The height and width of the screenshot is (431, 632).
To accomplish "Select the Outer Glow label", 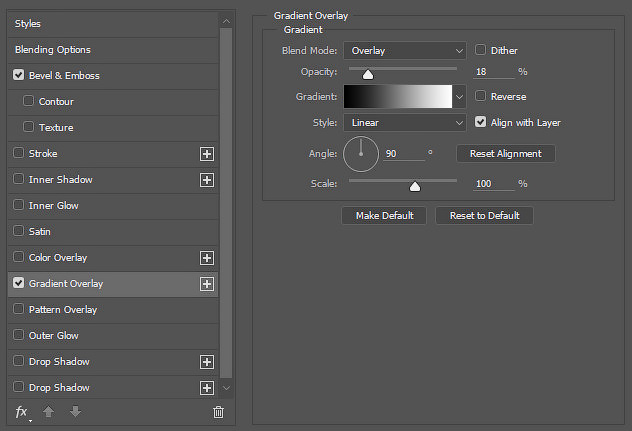I will pos(54,335).
